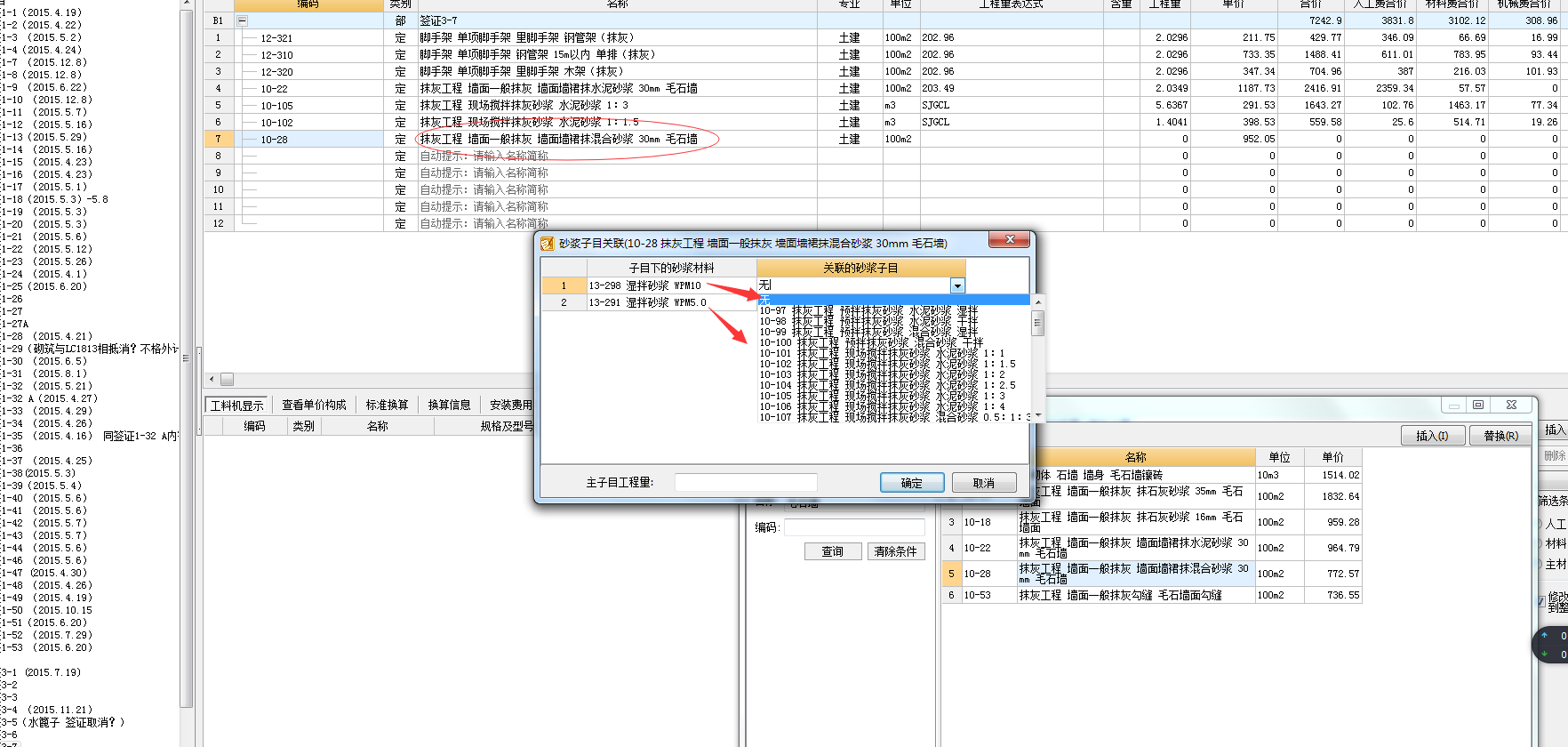Switch to the 安装费用 tab

(510, 405)
